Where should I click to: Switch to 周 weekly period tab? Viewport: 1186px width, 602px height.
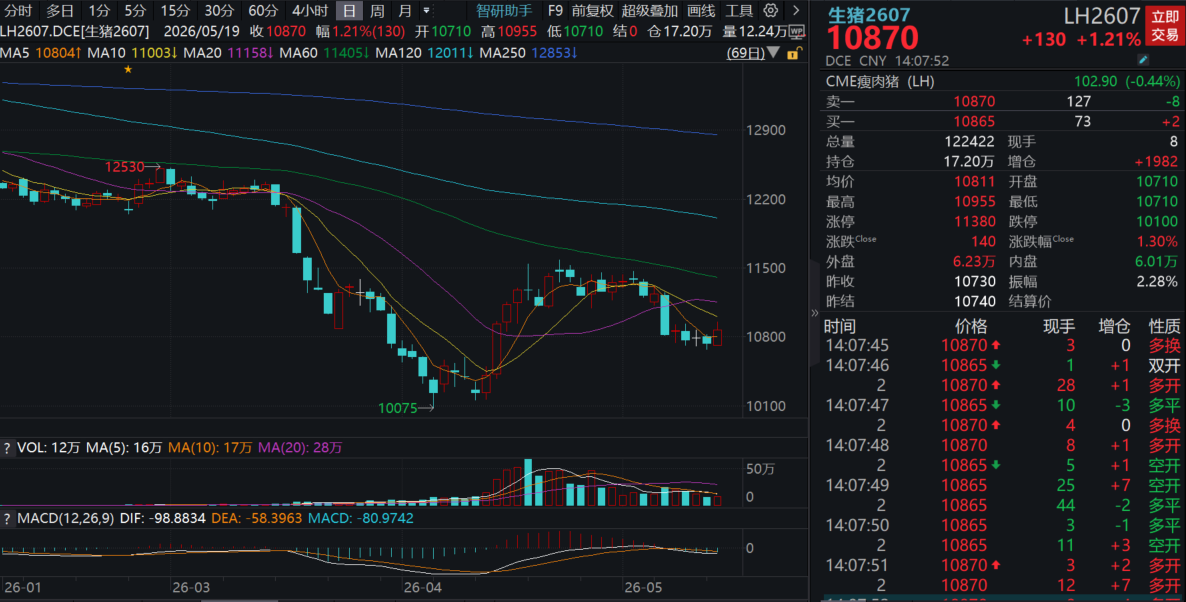pos(377,11)
